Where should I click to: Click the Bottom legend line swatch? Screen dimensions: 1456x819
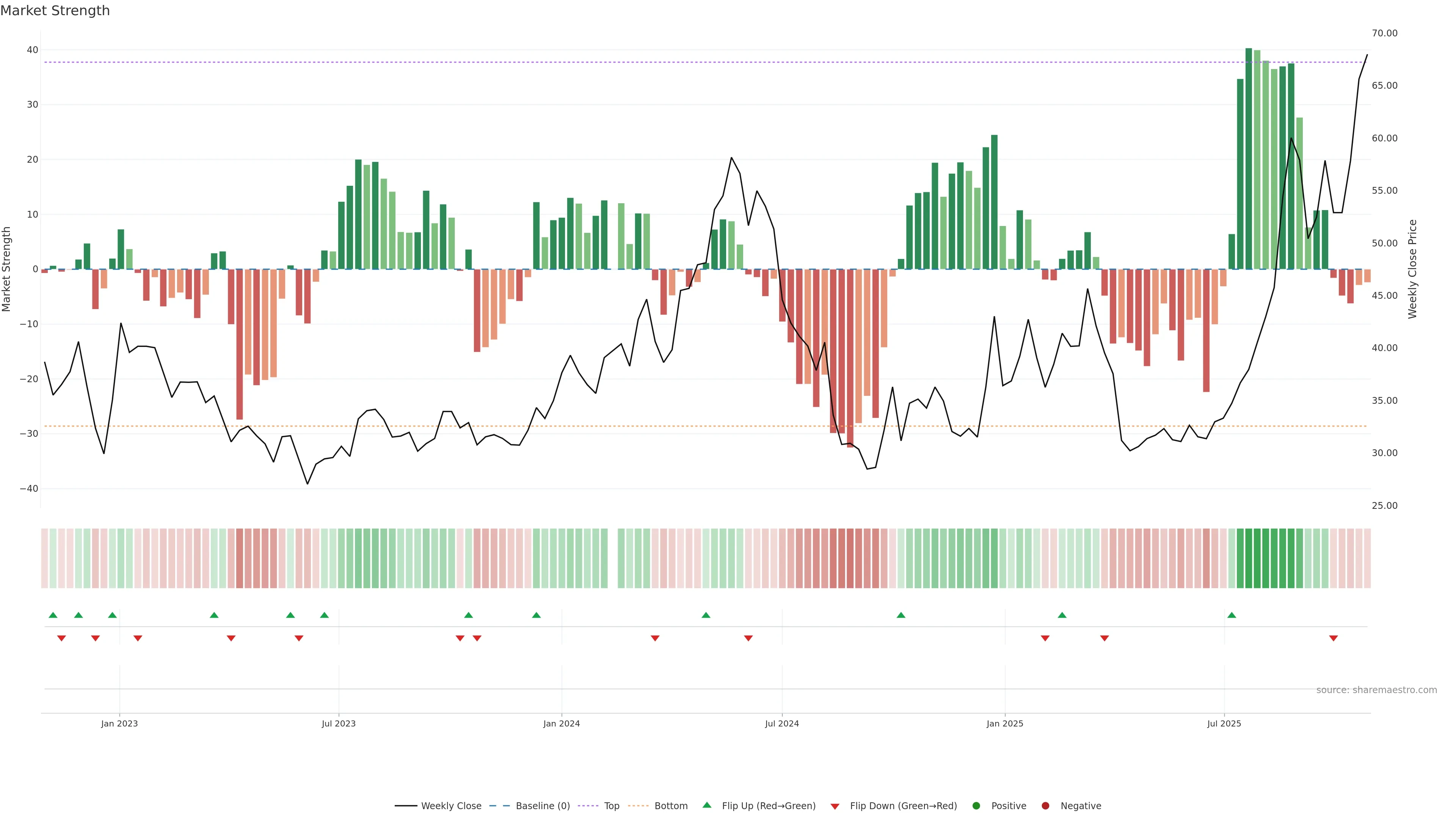[x=638, y=805]
